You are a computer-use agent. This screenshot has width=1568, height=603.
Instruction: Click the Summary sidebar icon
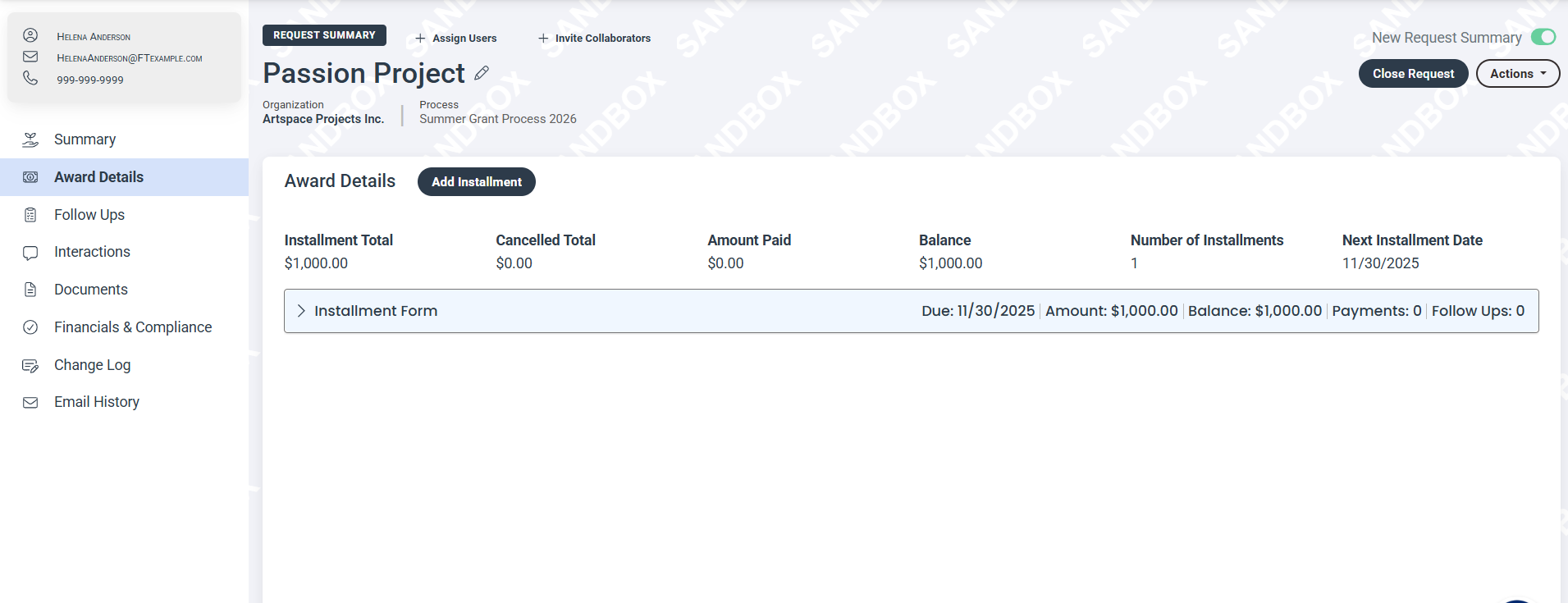(30, 139)
